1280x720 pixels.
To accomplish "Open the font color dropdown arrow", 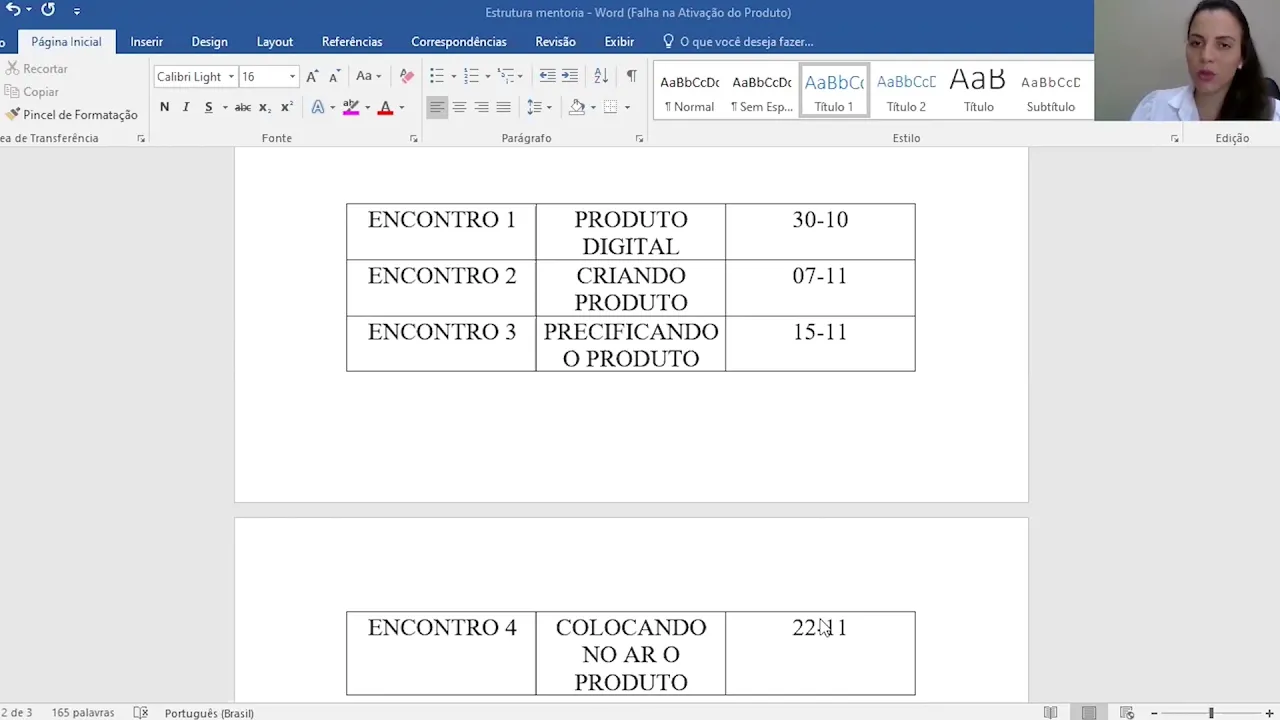I will pos(402,107).
